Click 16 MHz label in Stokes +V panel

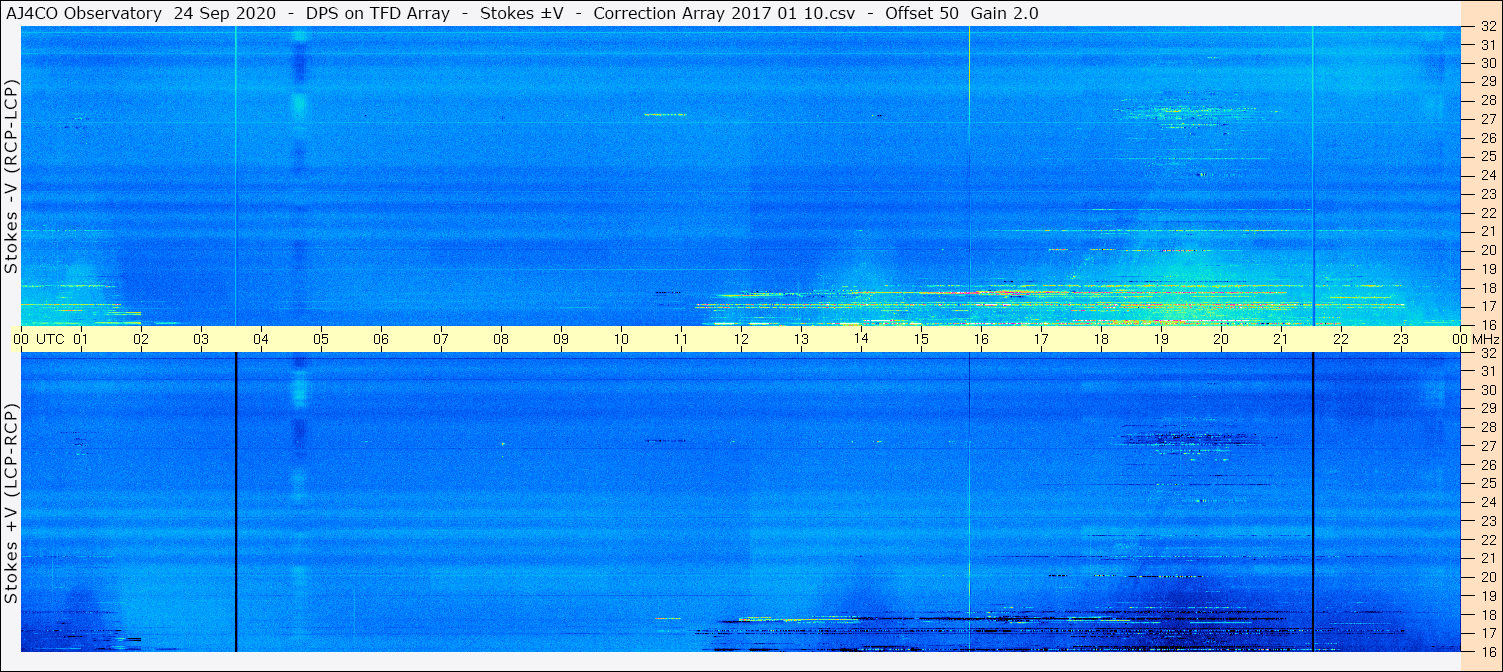pyautogui.click(x=1487, y=651)
